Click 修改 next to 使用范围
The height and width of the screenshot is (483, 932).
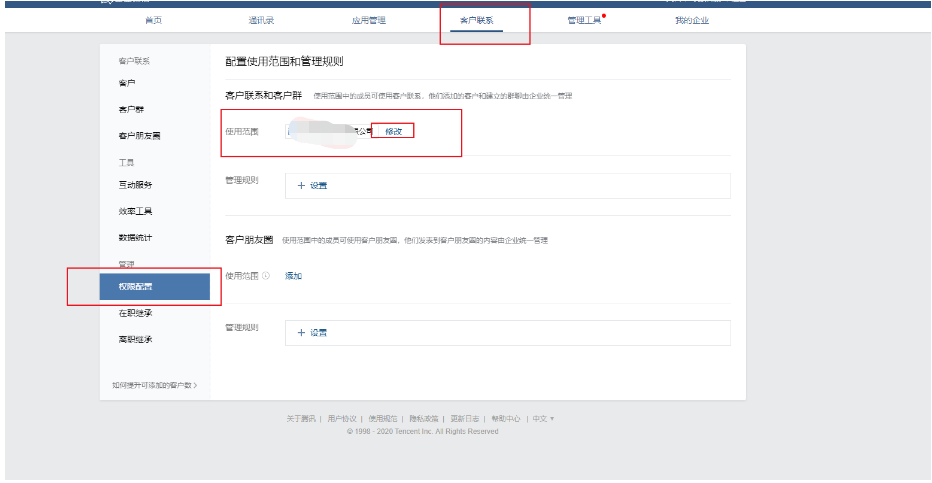pyautogui.click(x=393, y=131)
